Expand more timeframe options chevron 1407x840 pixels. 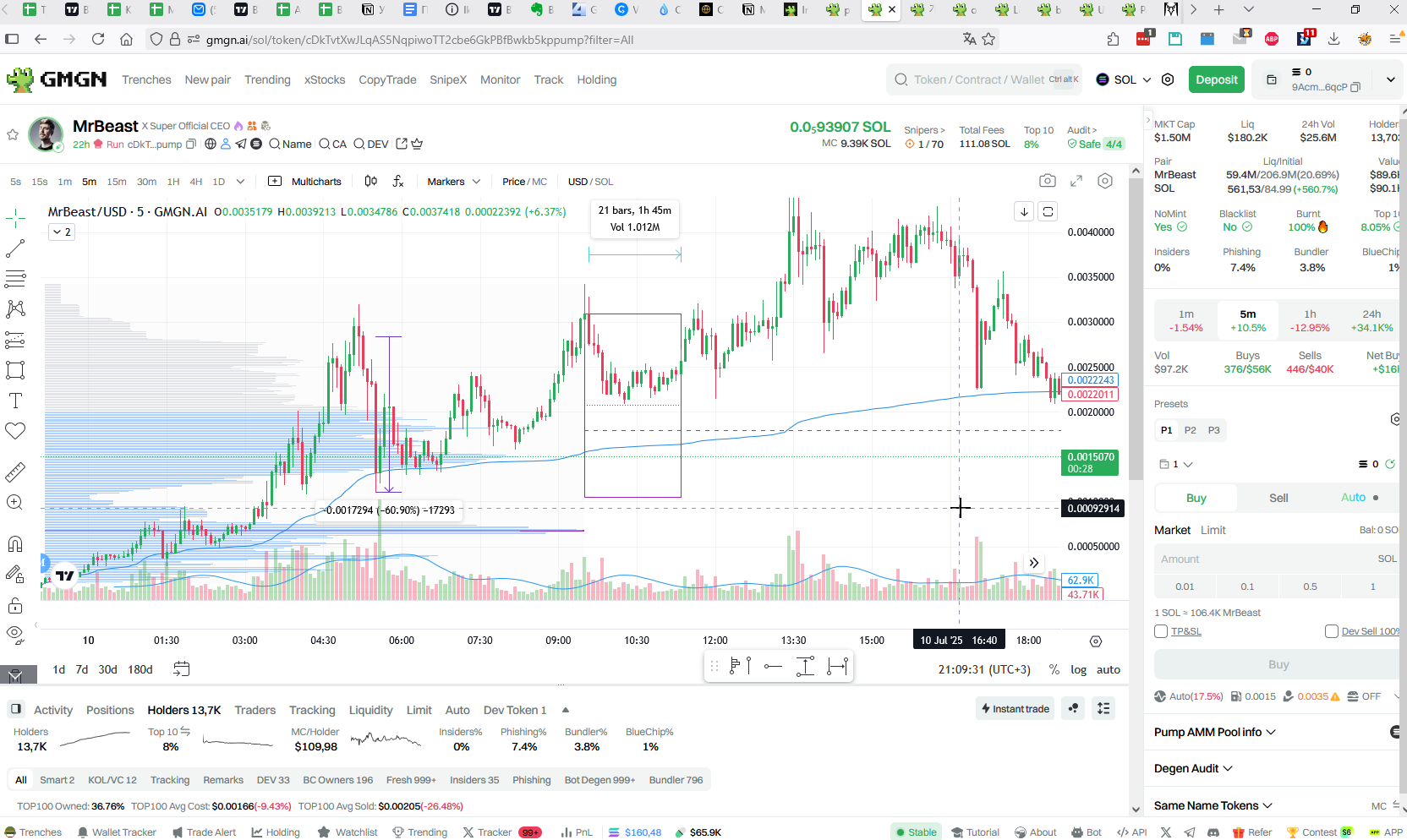[x=240, y=182]
